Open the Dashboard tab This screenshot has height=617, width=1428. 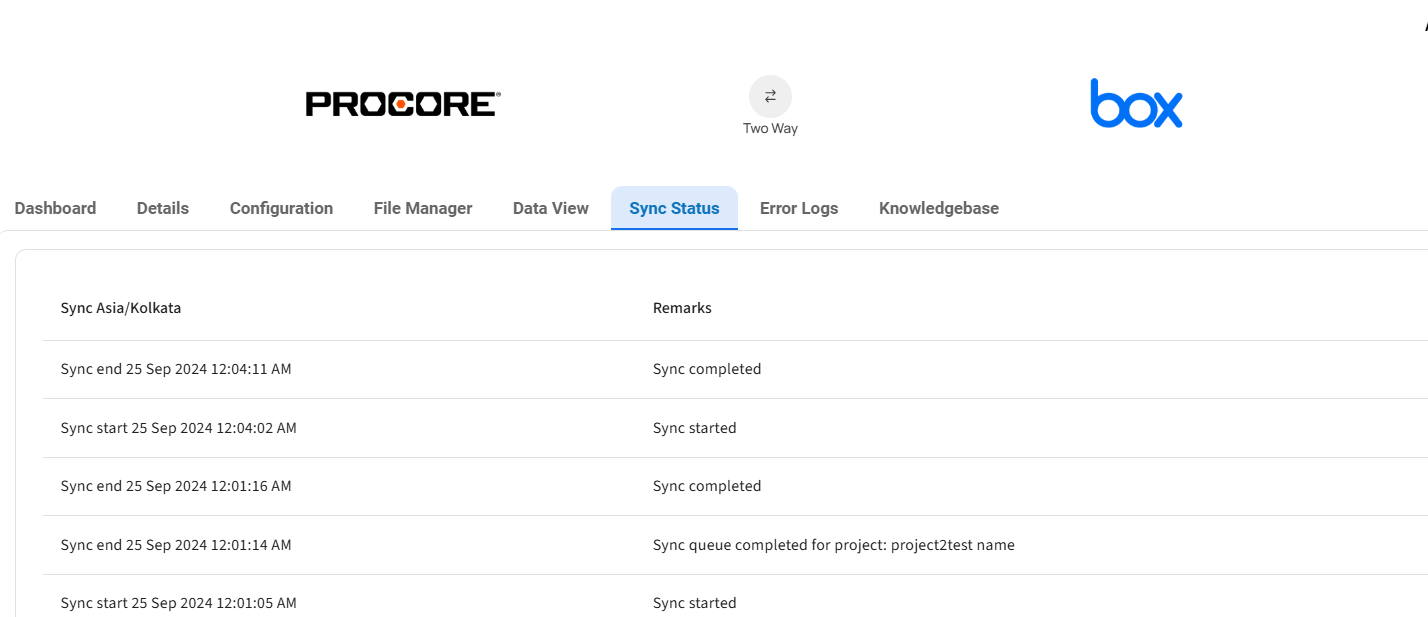[55, 208]
